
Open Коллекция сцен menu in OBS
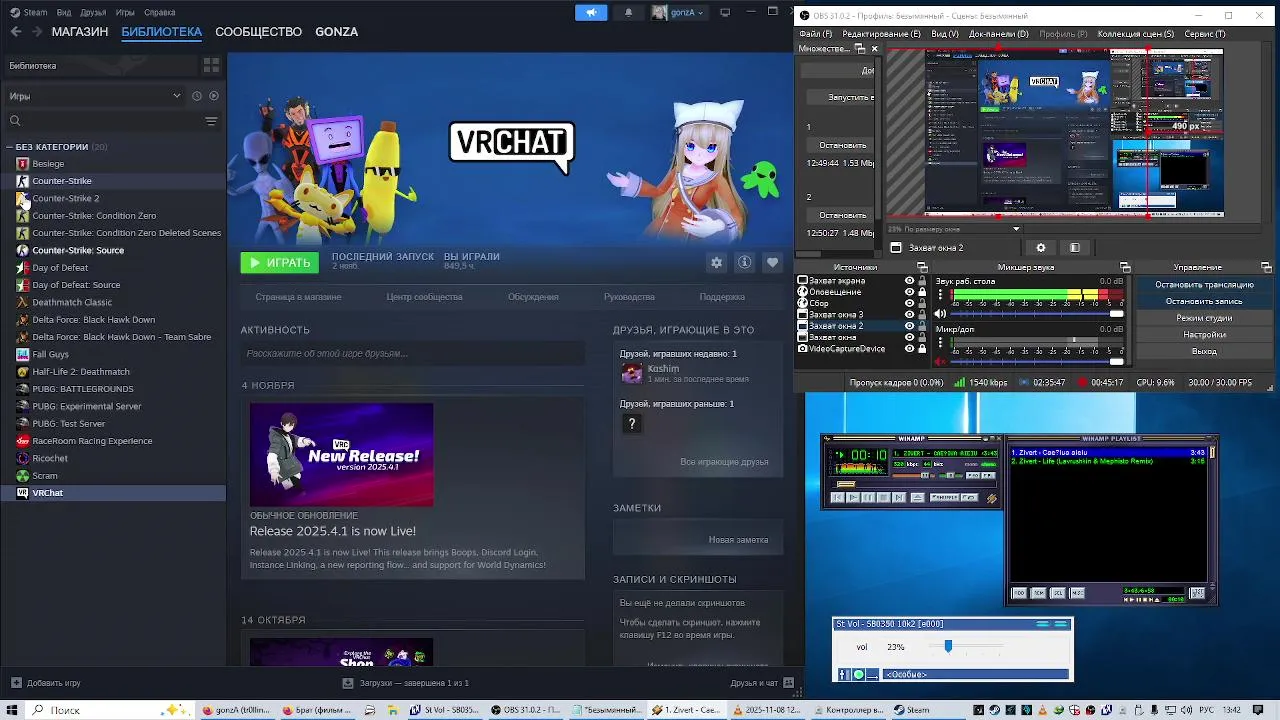(x=1135, y=34)
